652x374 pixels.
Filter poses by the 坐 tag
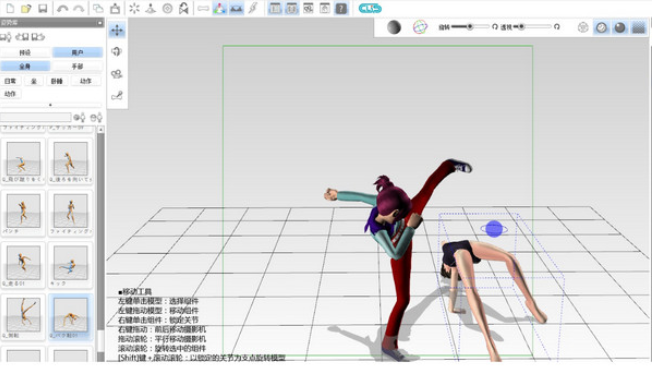[x=34, y=81]
